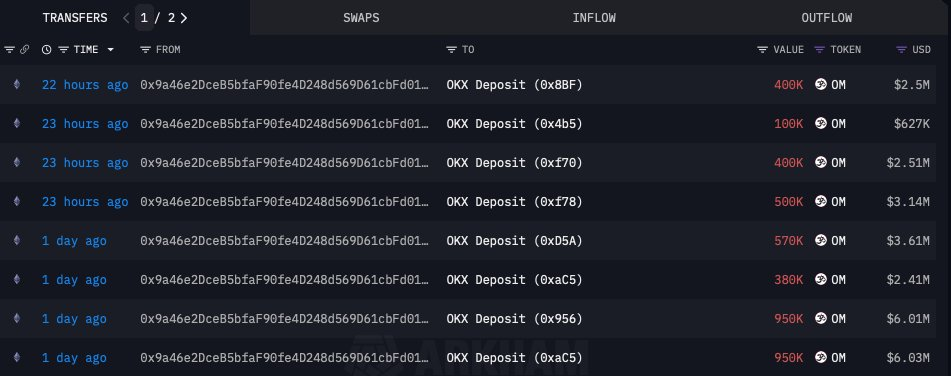Open the '22 hours ago' transaction link

pyautogui.click(x=85, y=85)
